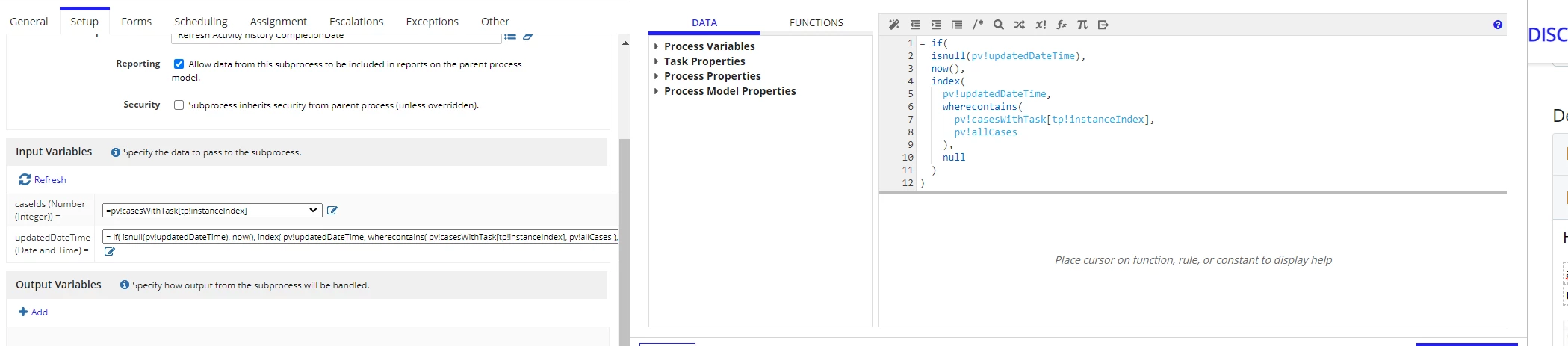Click the Process Model Properties label
Viewport: 1568px width, 346px height.
730,91
